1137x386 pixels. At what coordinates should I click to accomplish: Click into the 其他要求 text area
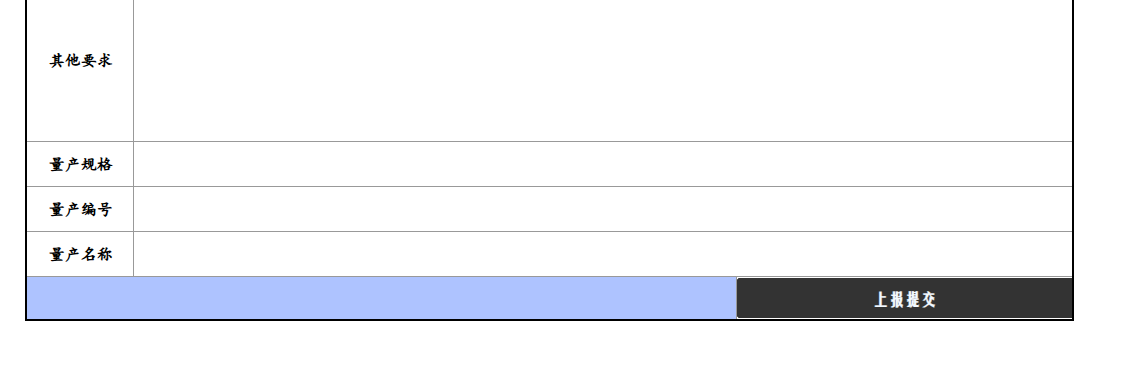pyautogui.click(x=603, y=70)
